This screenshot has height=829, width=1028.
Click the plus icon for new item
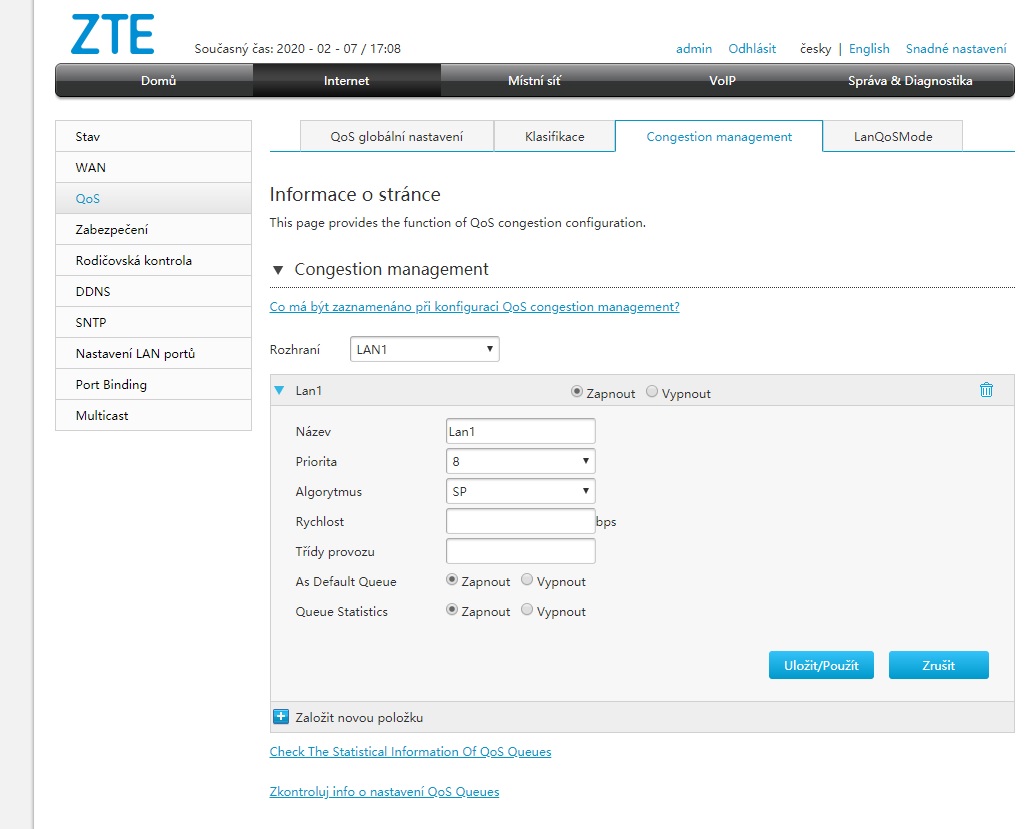tap(281, 717)
